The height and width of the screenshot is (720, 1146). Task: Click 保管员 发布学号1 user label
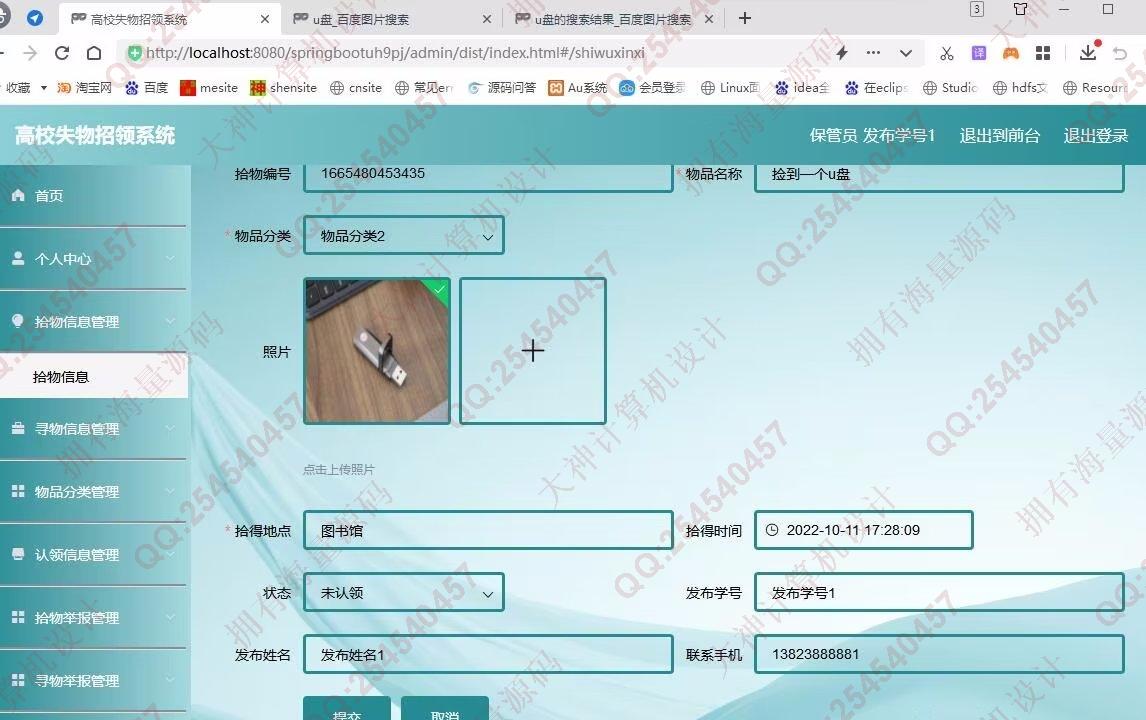tap(872, 135)
